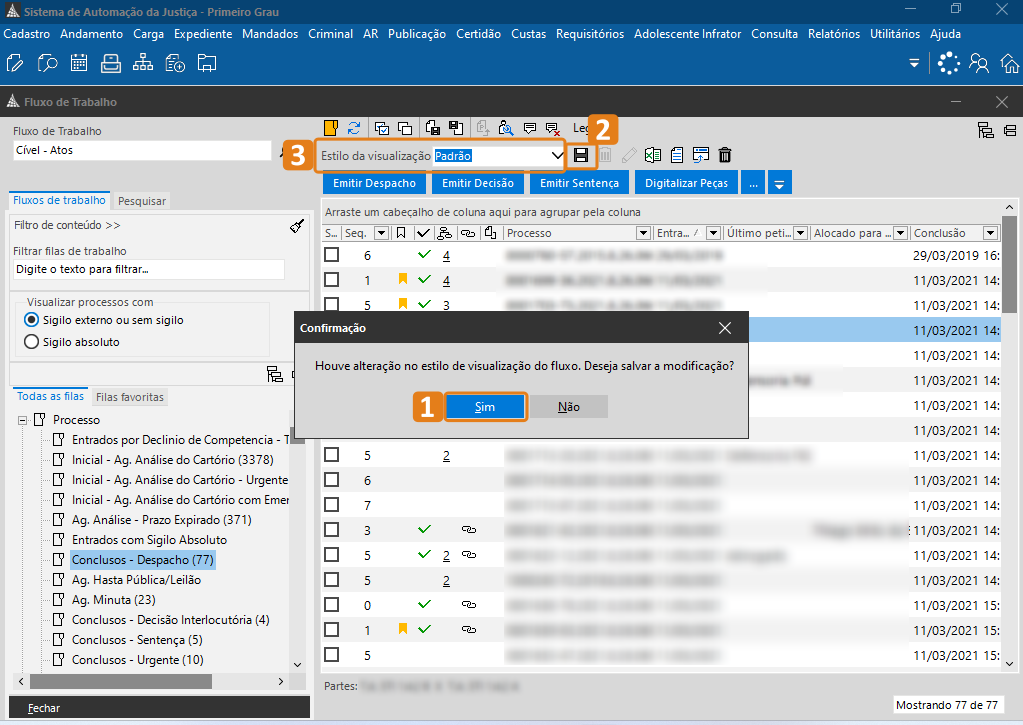
Task: Switch to the Pesquisar tab
Action: [142, 201]
